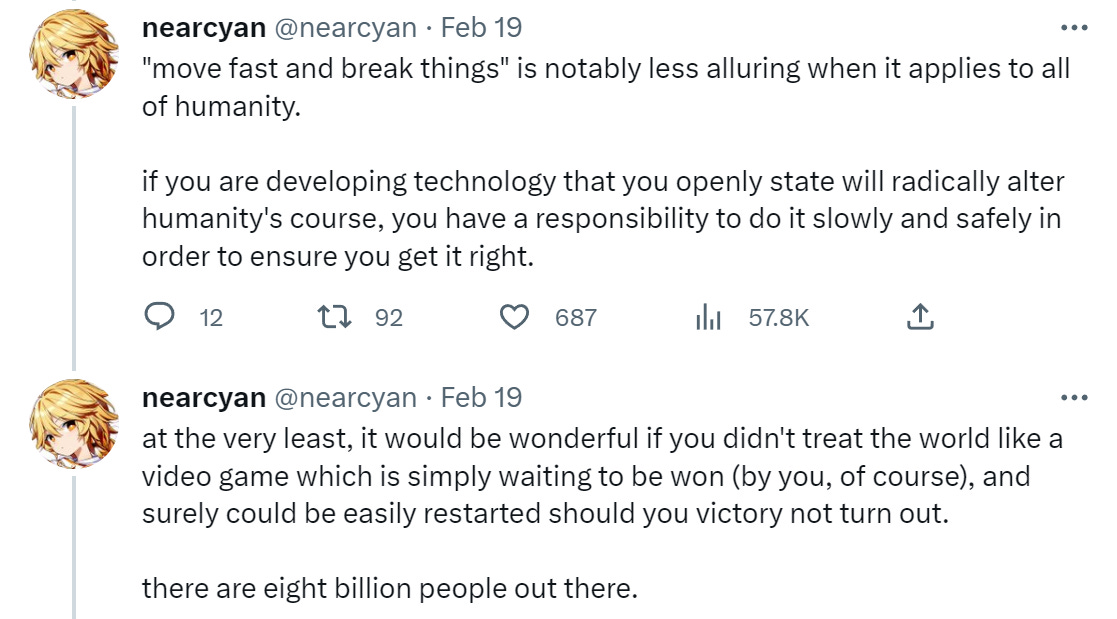1117x619 pixels.
Task: Open more options on the first tweet
Action: click(1073, 28)
